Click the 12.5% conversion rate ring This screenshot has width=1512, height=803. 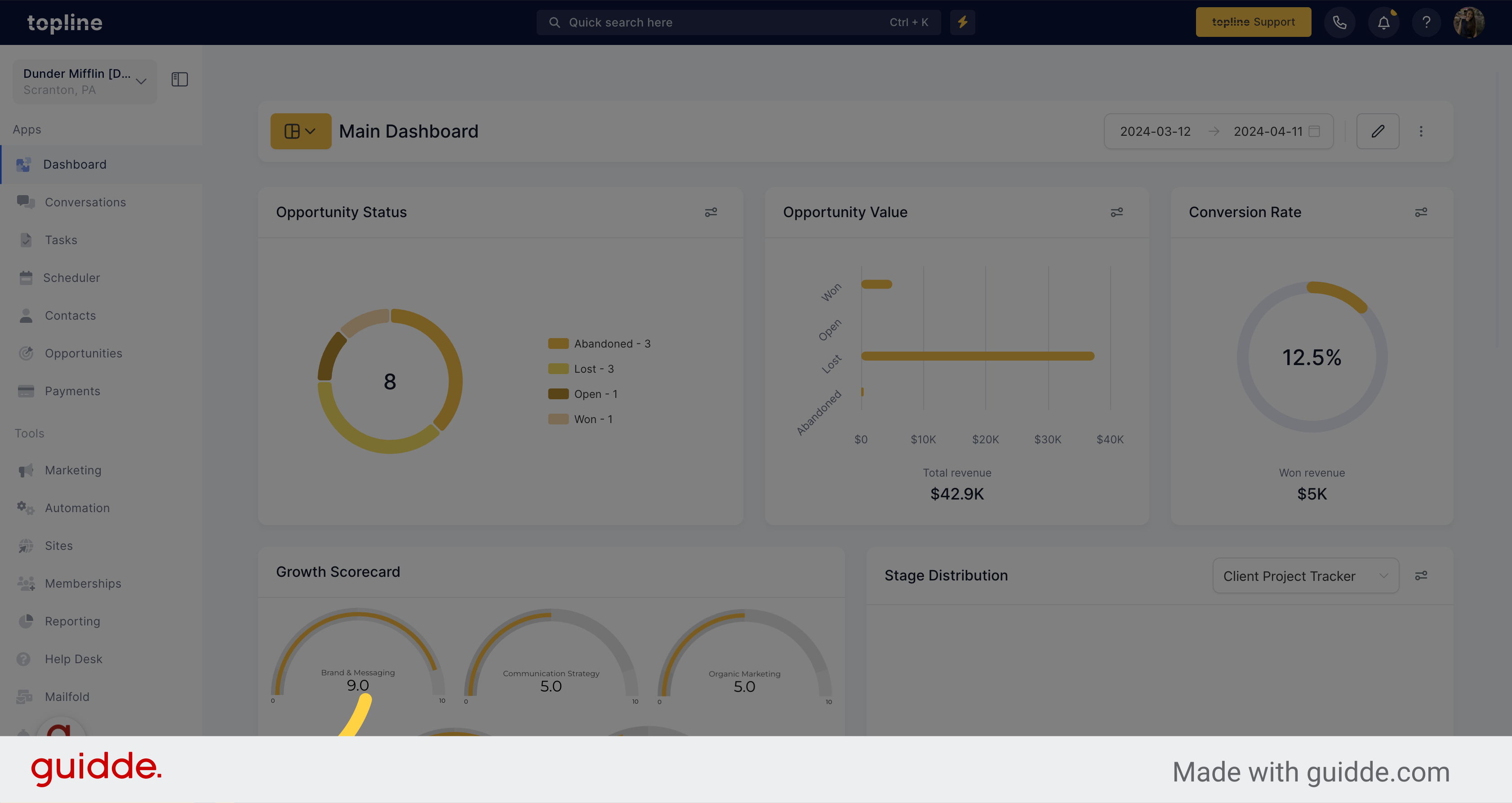[x=1312, y=357]
